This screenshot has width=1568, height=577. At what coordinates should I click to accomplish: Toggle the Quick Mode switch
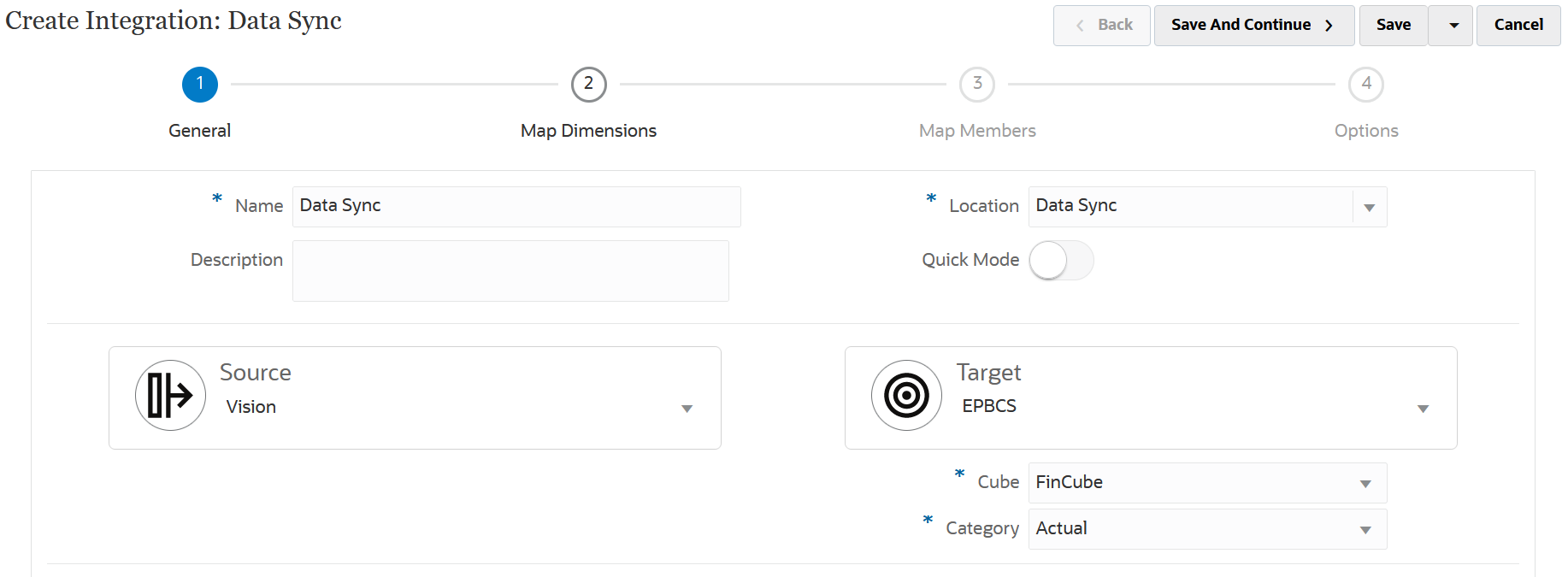[1061, 261]
